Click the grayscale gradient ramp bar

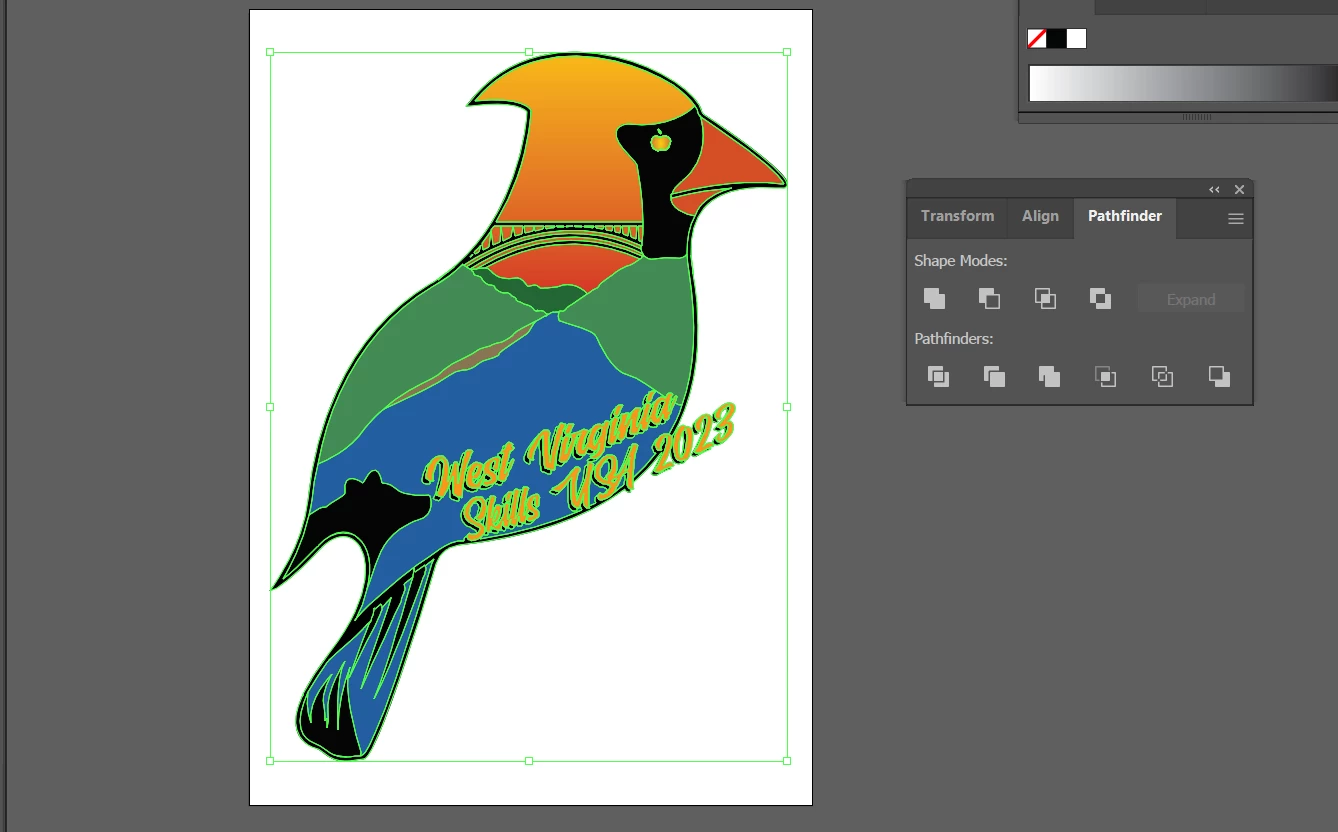[1183, 83]
